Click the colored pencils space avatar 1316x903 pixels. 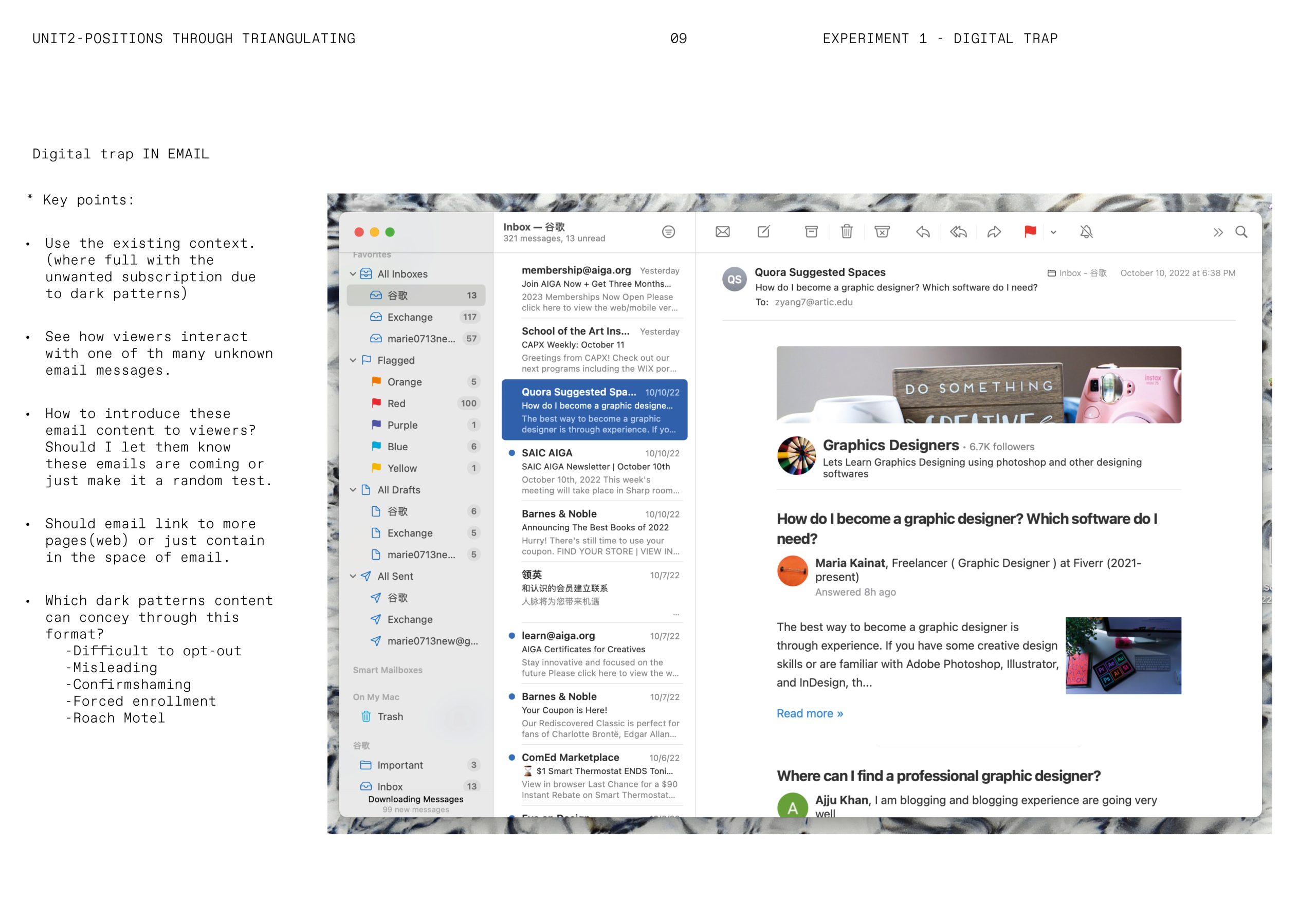pos(796,456)
